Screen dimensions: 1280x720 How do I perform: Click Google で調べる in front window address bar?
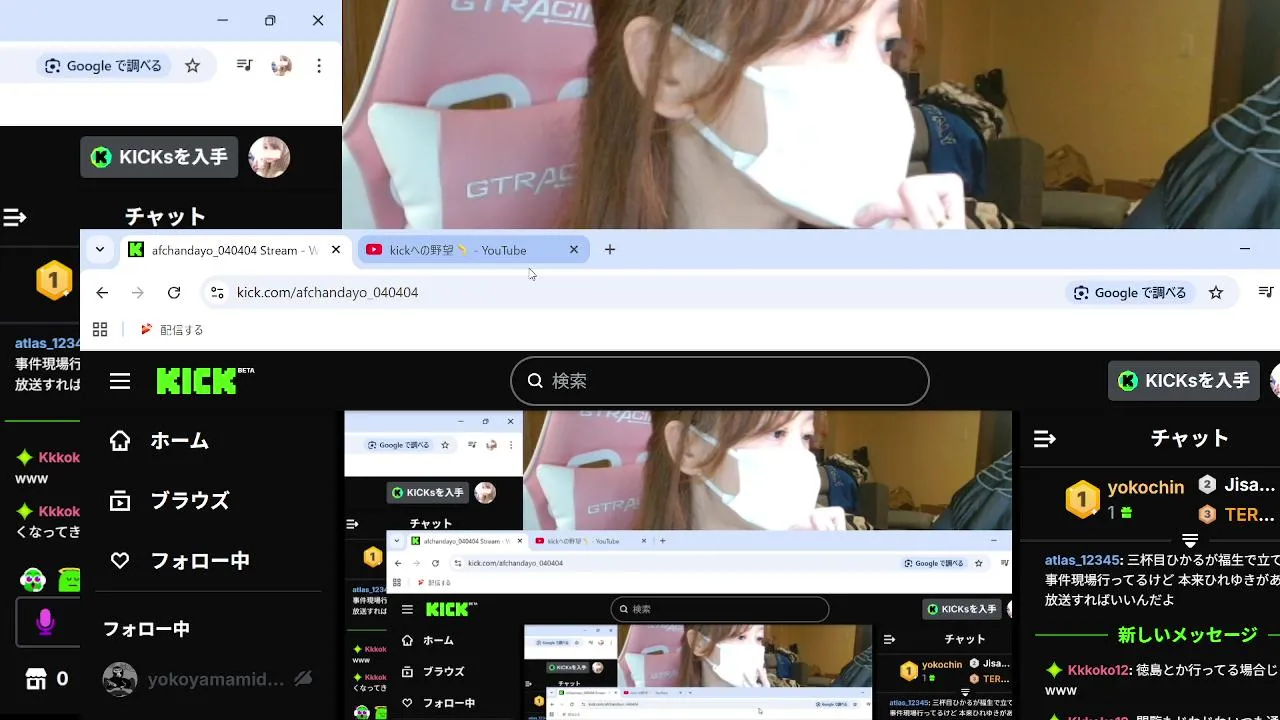click(1130, 293)
